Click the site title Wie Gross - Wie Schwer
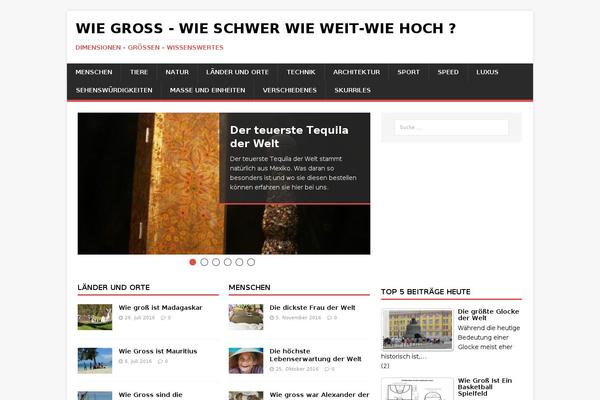Screen dimensions: 600x400 [266, 28]
